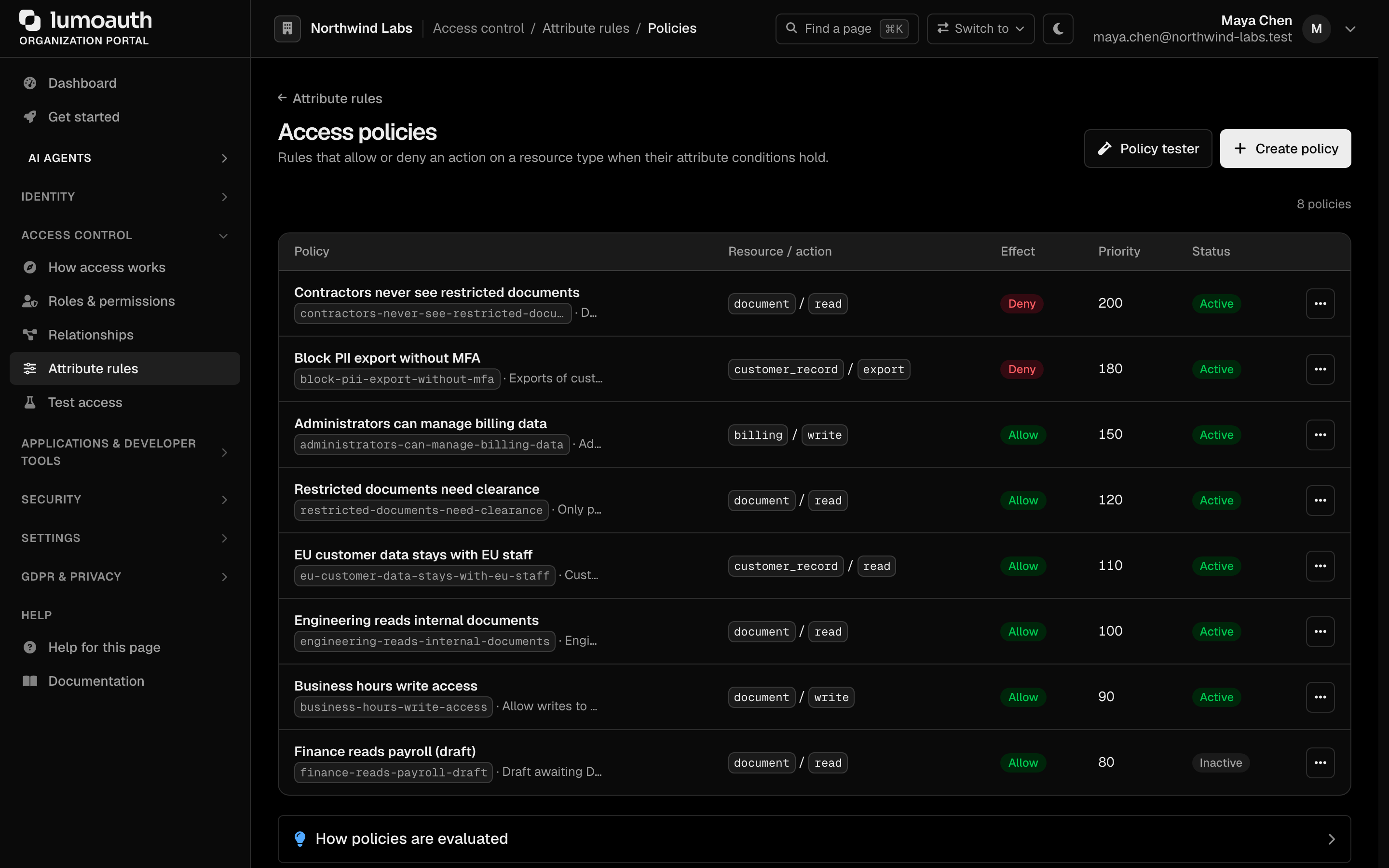1389x868 pixels.
Task: Click the Inactive status badge on Finance row
Action: [x=1220, y=763]
